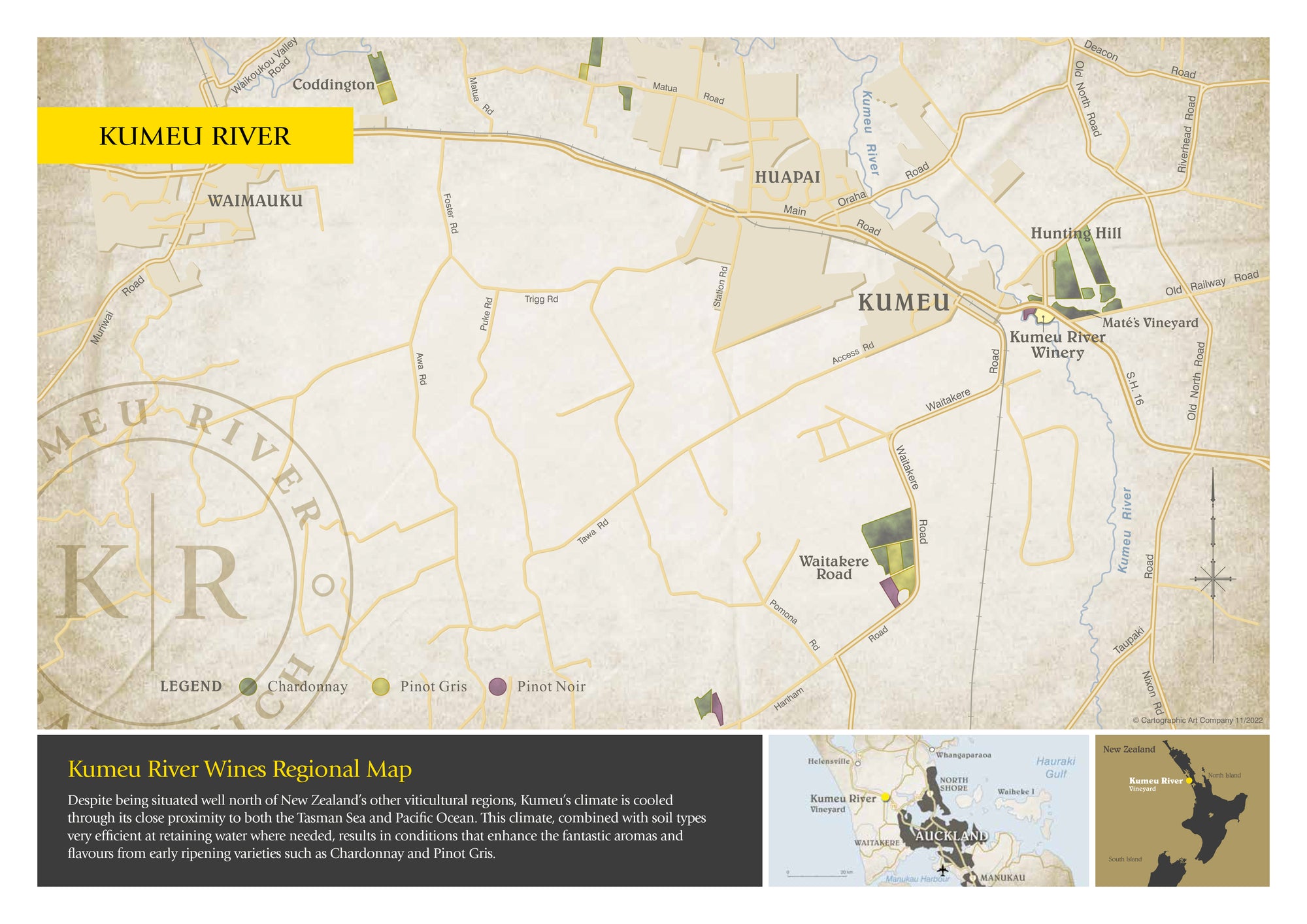Viewport: 1307px width, 924px height.
Task: Click the 'New Zealand' inset title
Action: click(x=1129, y=750)
